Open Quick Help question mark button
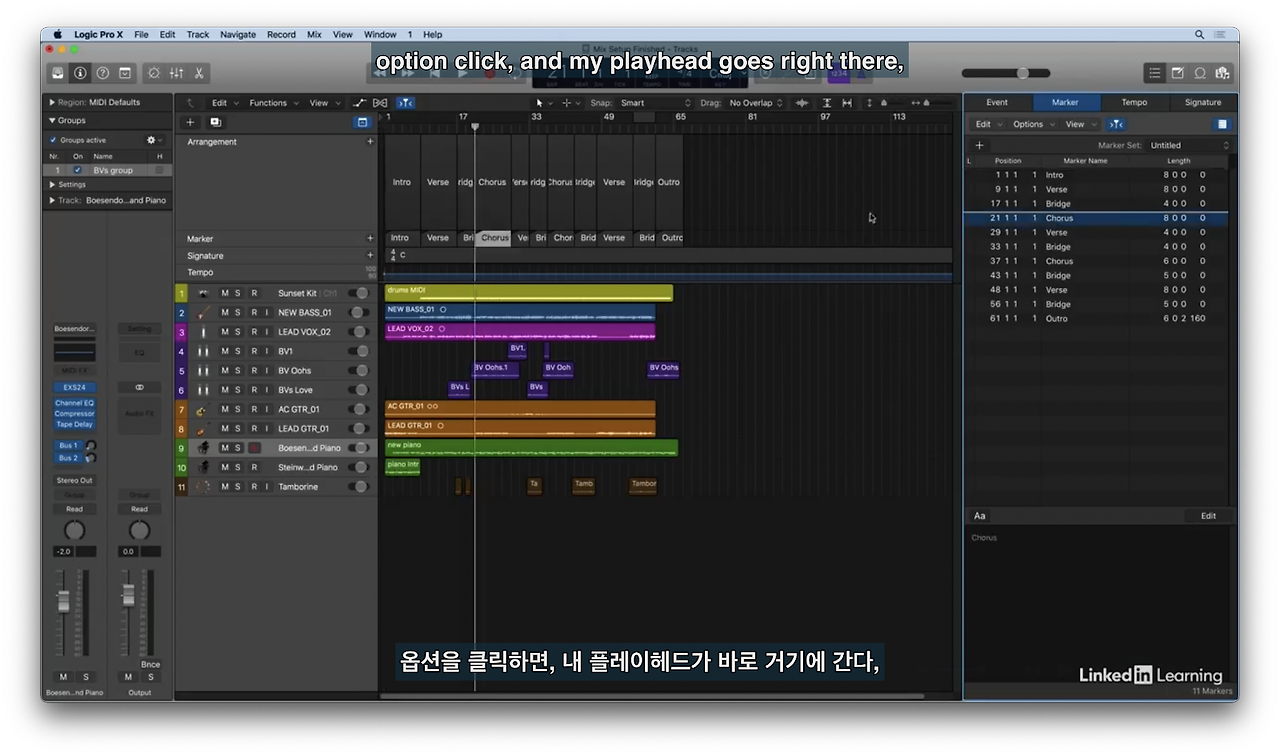1280x756 pixels. [102, 73]
